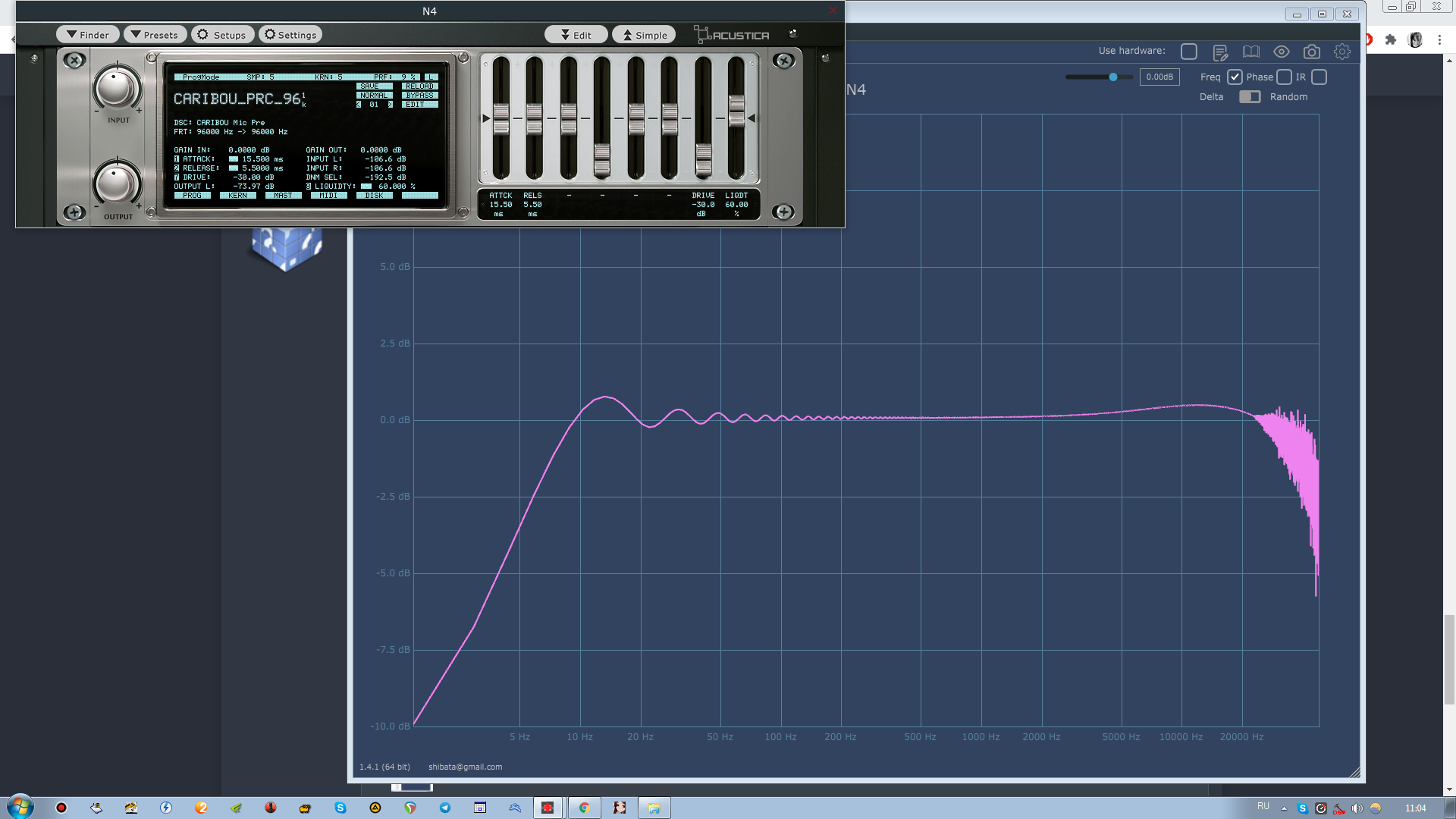Click the eye view icon
This screenshot has width=1456, height=819.
1281,52
